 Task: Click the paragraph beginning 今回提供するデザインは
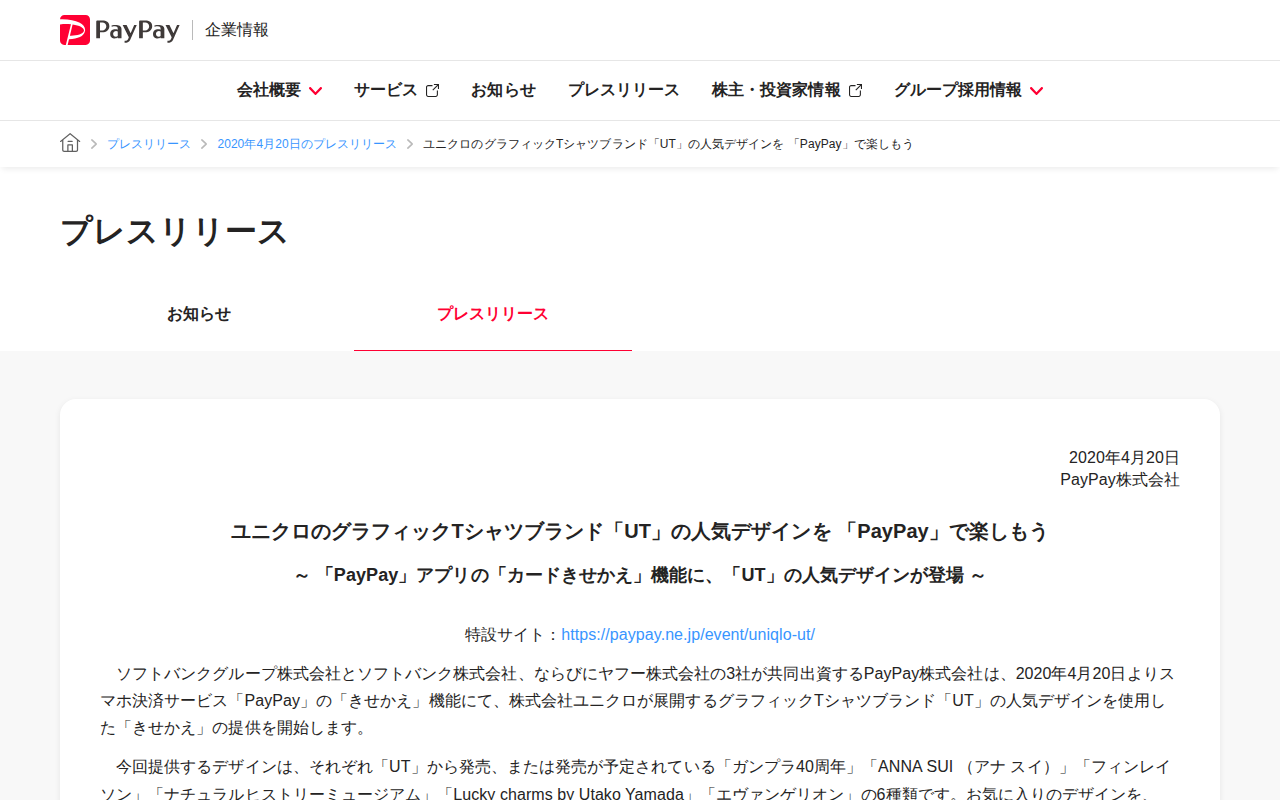[640, 780]
